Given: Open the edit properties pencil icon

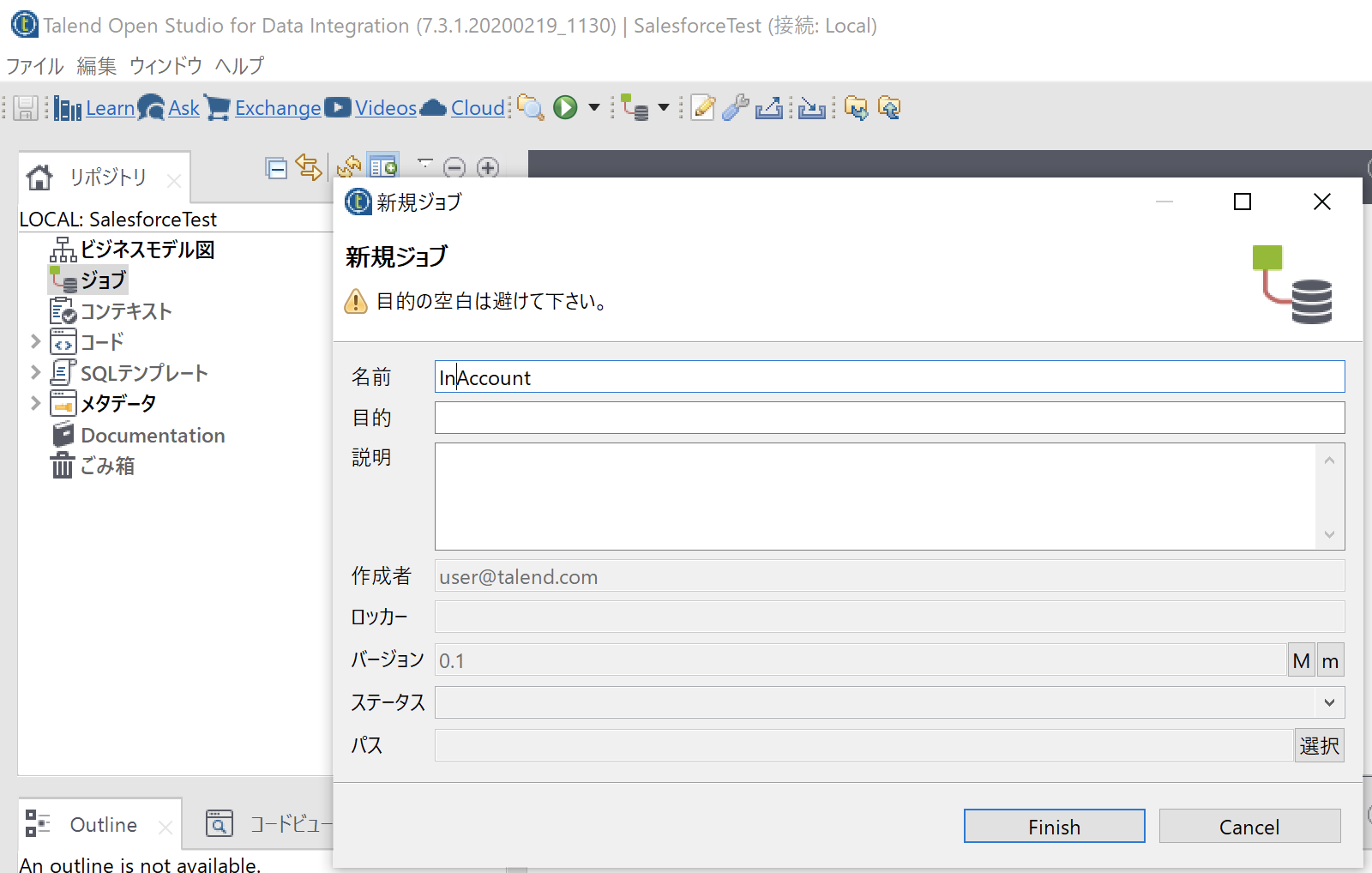Looking at the screenshot, I should pos(702,108).
